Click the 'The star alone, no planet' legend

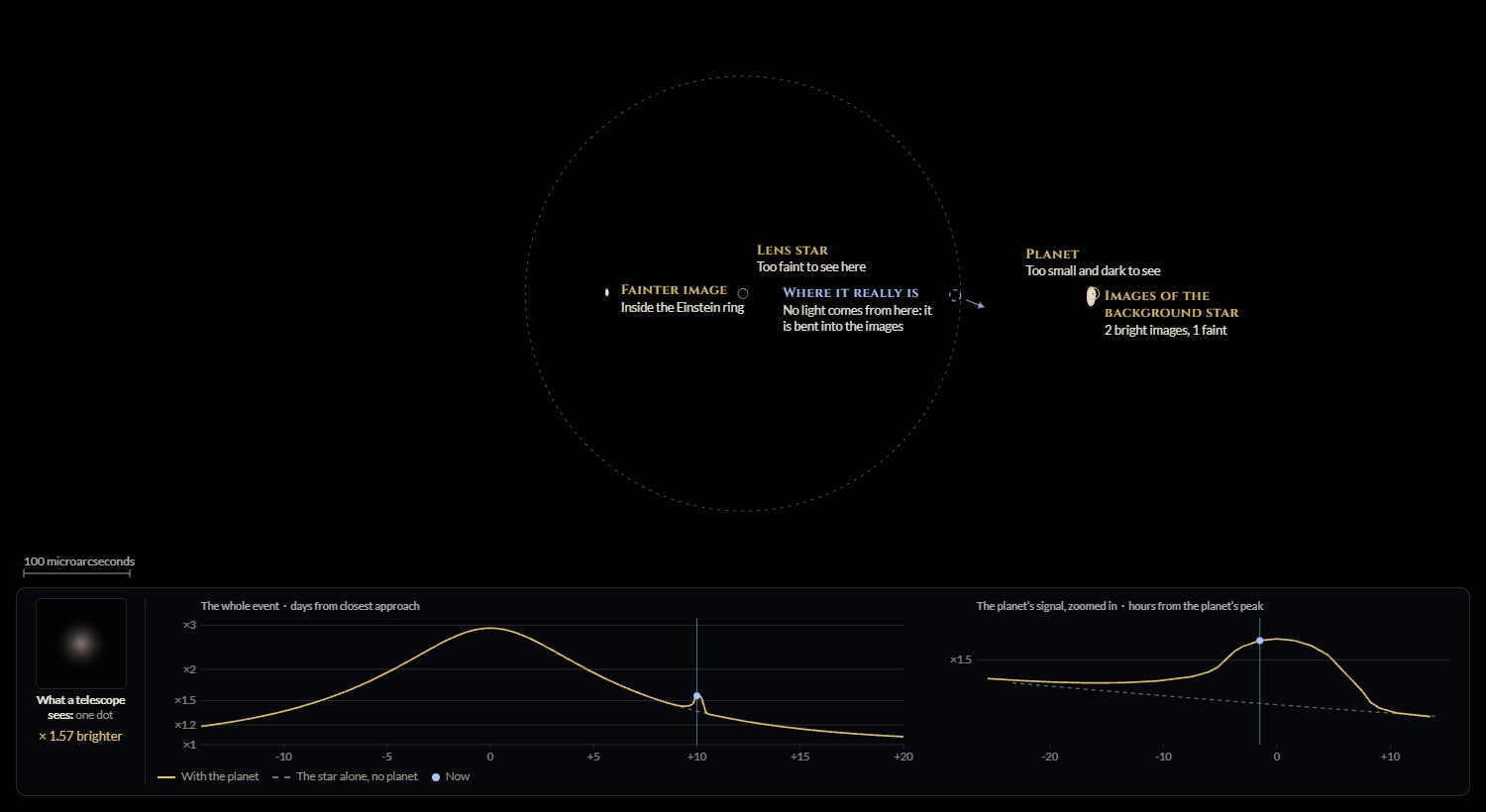pos(345,776)
